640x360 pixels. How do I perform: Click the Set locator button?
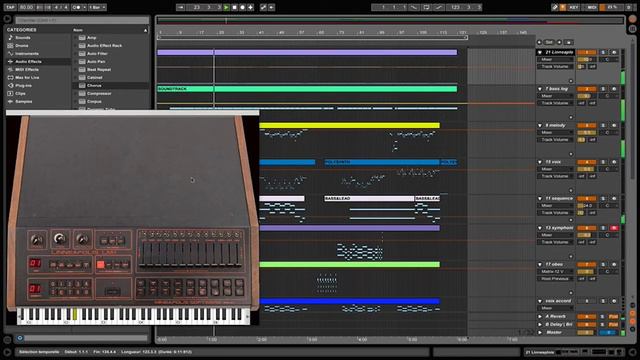pos(549,42)
